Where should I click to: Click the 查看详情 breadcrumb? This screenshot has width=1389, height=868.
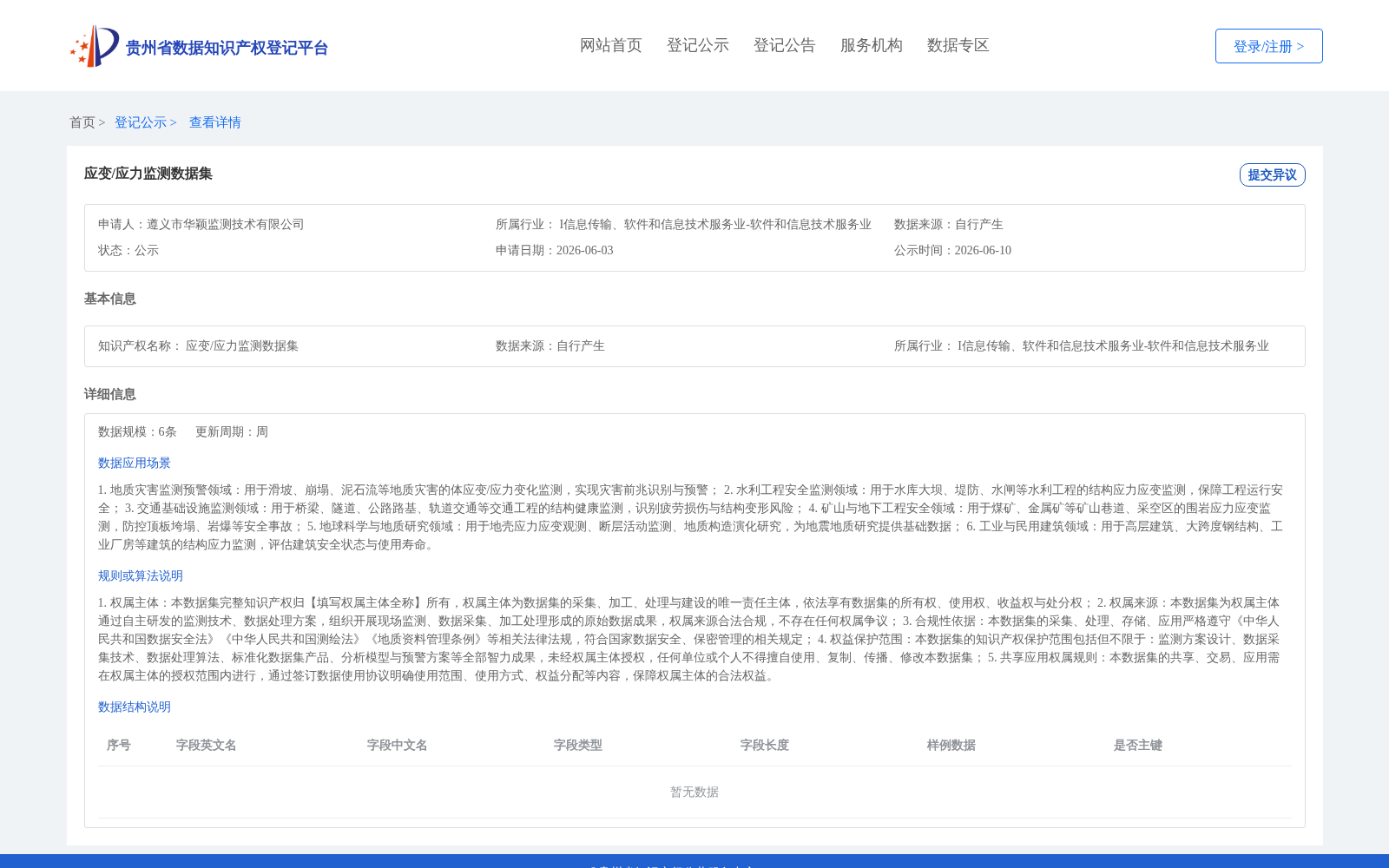coord(215,122)
